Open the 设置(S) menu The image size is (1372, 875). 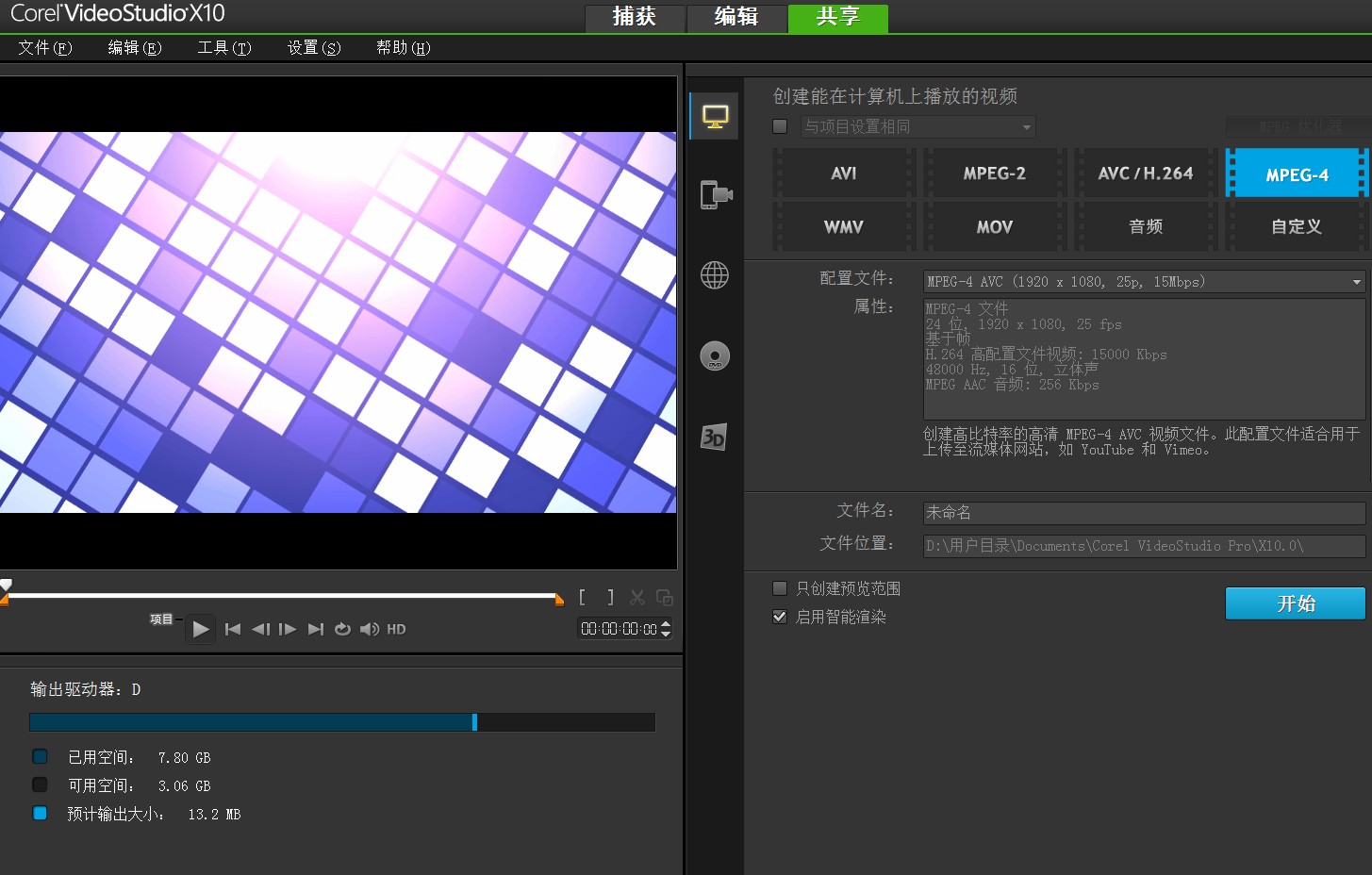[314, 48]
